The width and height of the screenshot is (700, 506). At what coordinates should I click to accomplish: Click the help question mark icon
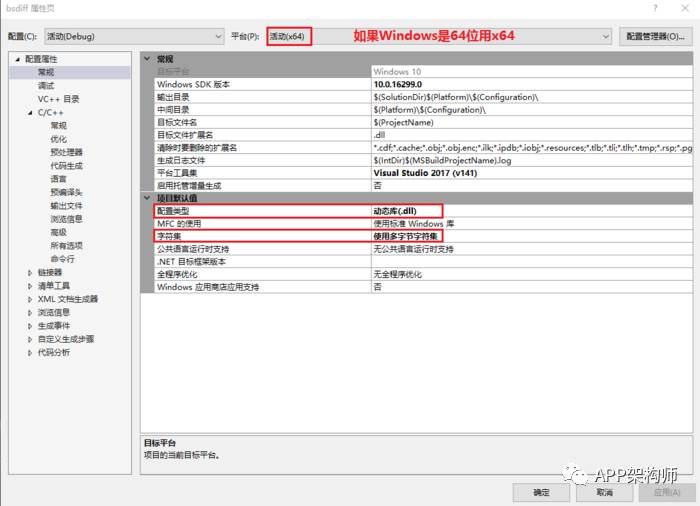655,8
